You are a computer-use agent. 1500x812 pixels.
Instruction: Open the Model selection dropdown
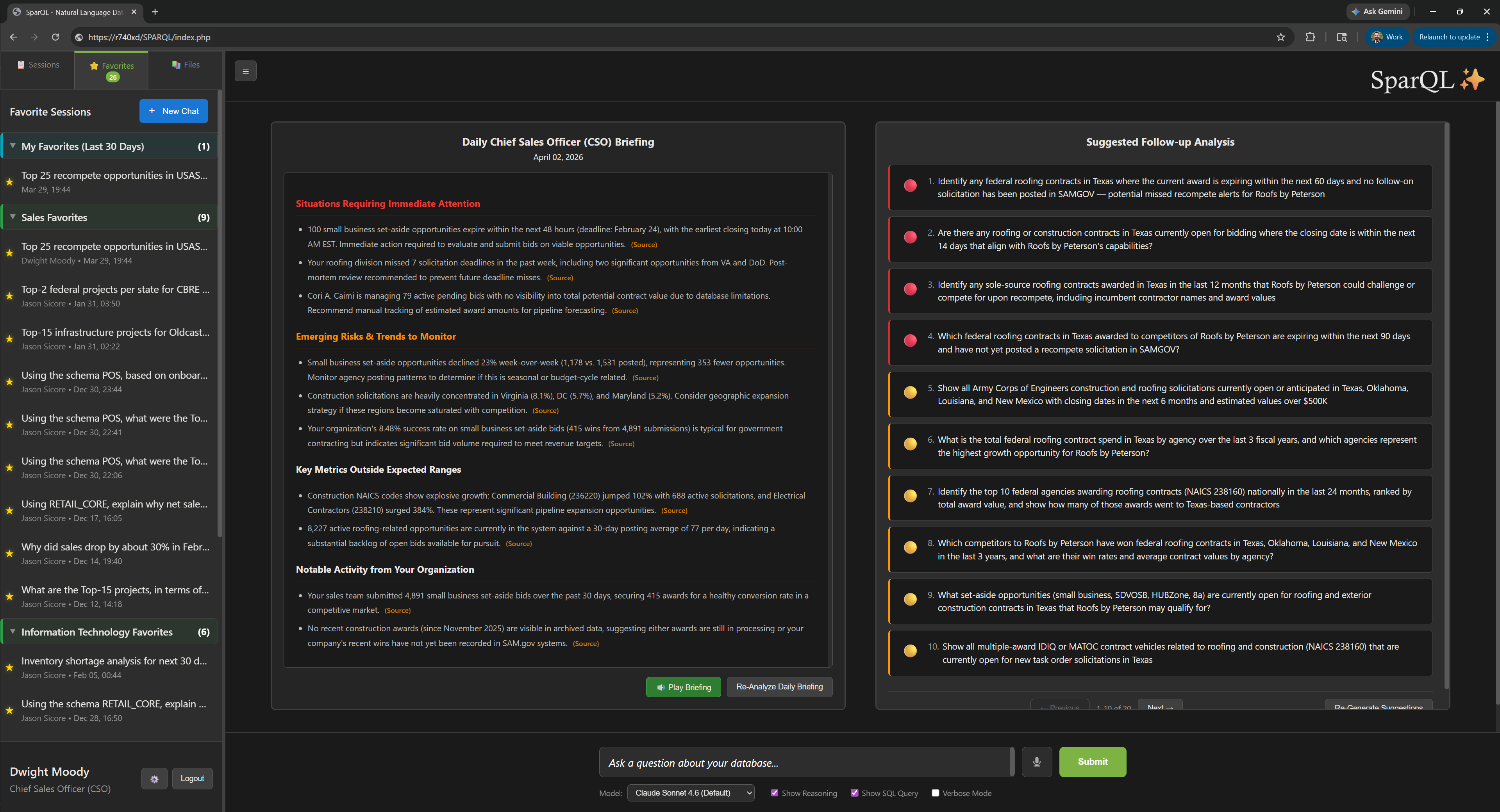(691, 793)
